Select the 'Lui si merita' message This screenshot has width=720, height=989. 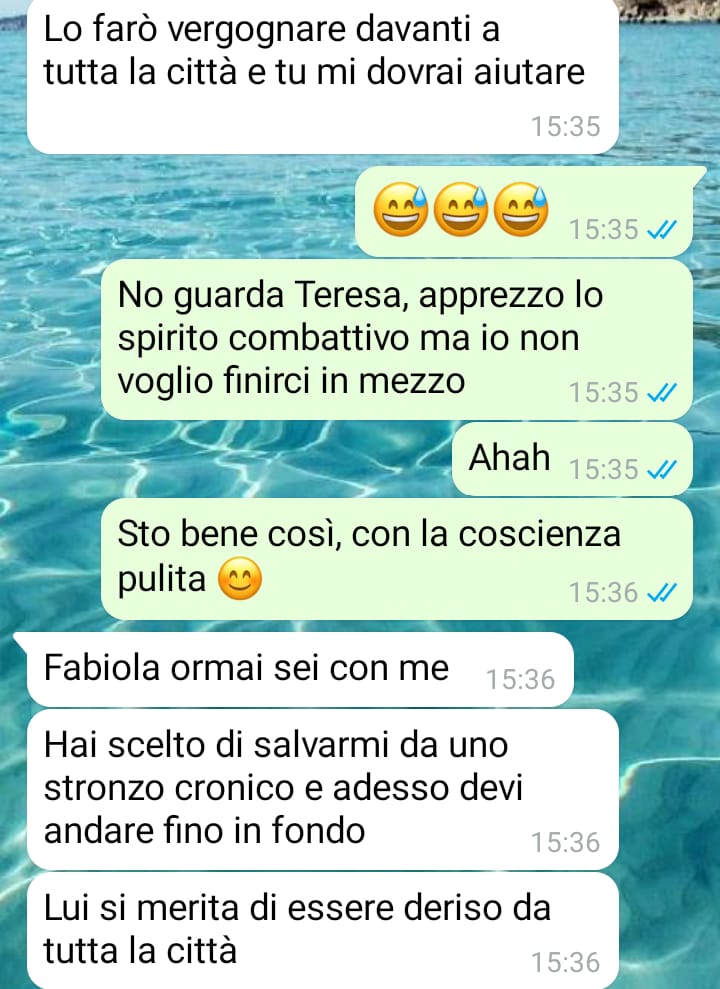click(323, 932)
